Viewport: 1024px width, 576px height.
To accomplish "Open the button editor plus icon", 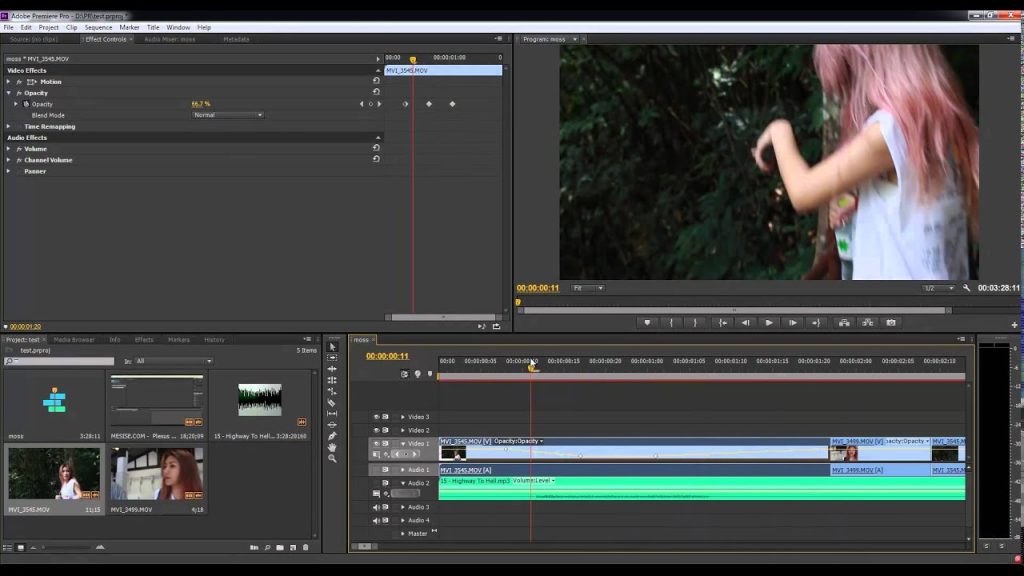I will tap(1014, 325).
